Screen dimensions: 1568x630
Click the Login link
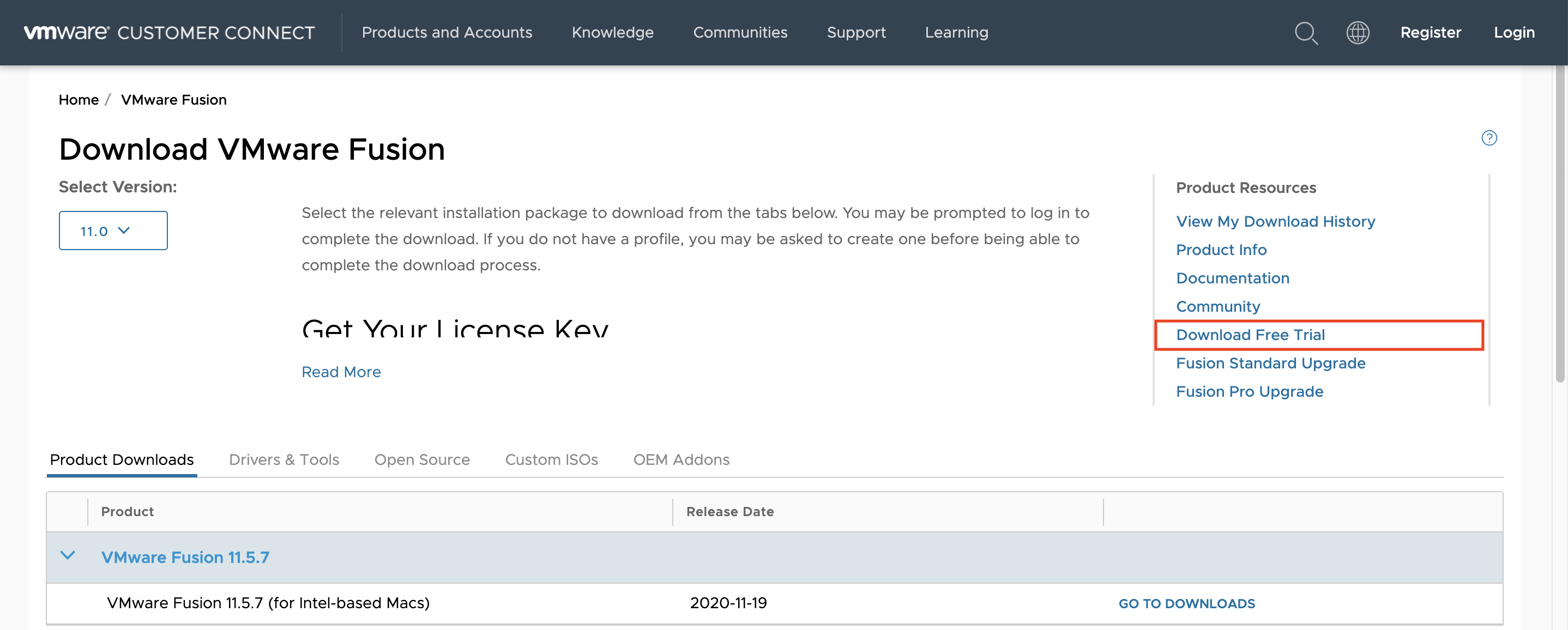(1514, 32)
